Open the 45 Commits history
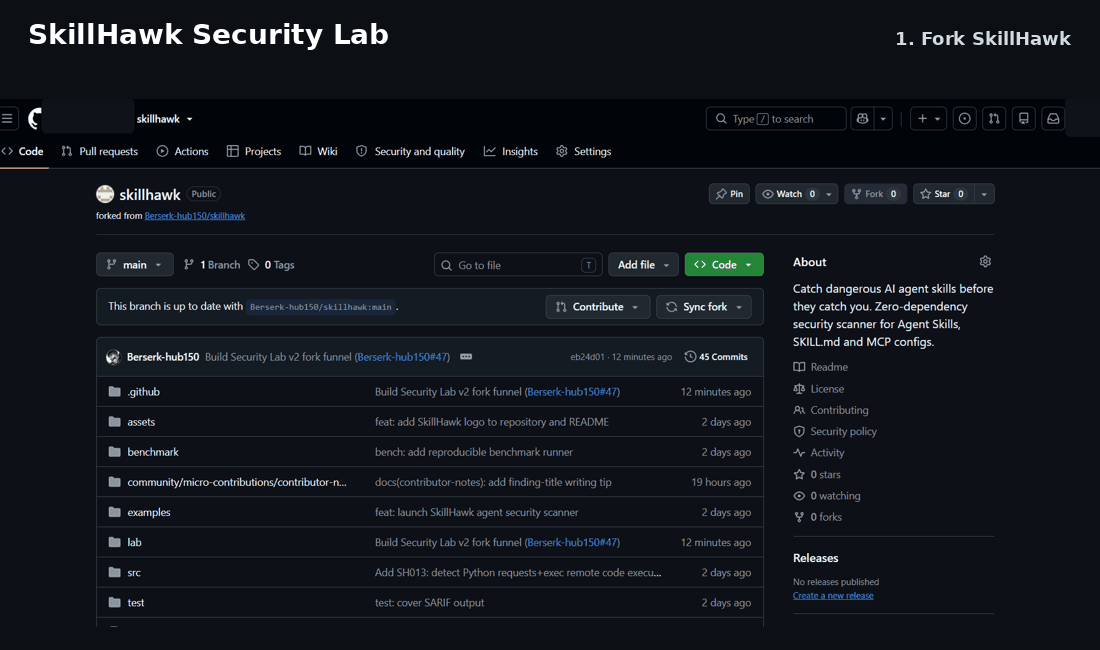The width and height of the screenshot is (1100, 650). 716,356
